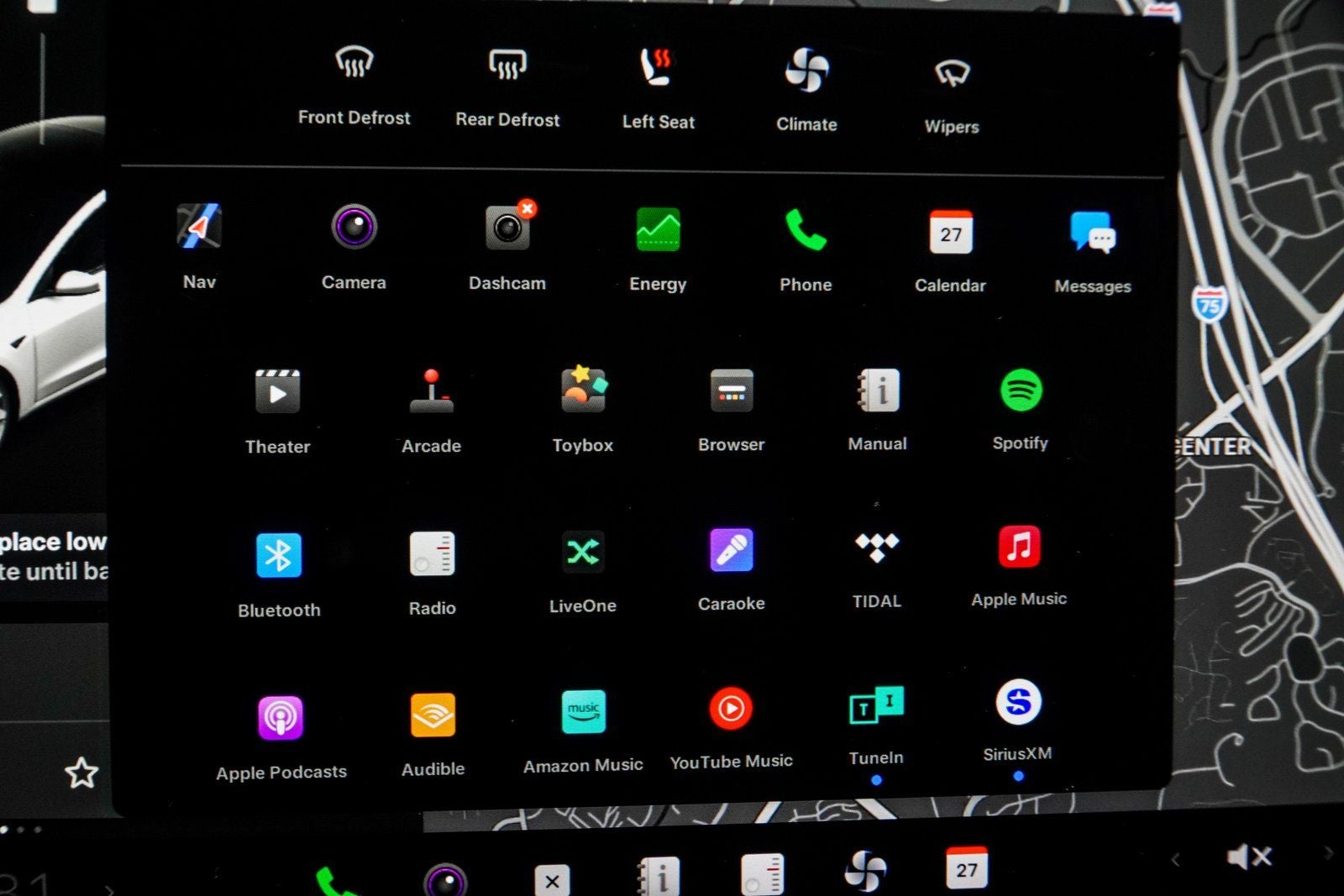Toggle the Left Seat heater
Viewport: 1344px width, 896px height.
658,67
